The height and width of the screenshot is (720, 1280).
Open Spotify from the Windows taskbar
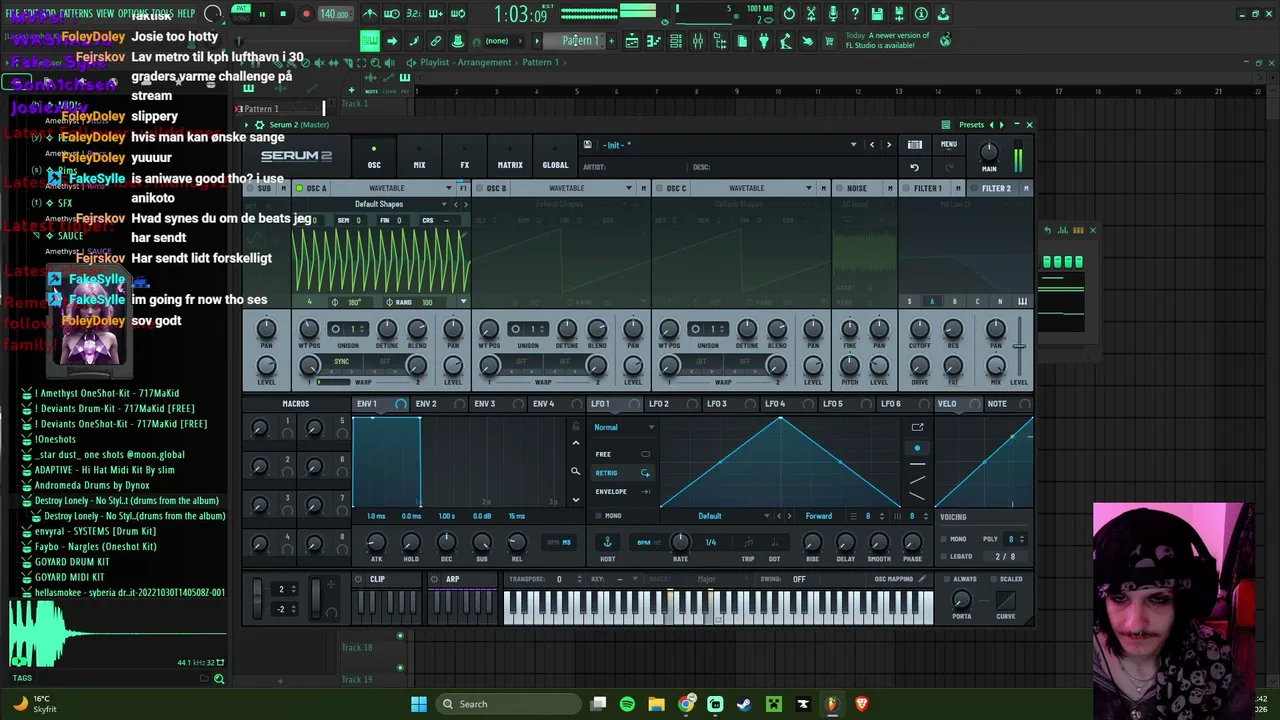click(x=627, y=704)
